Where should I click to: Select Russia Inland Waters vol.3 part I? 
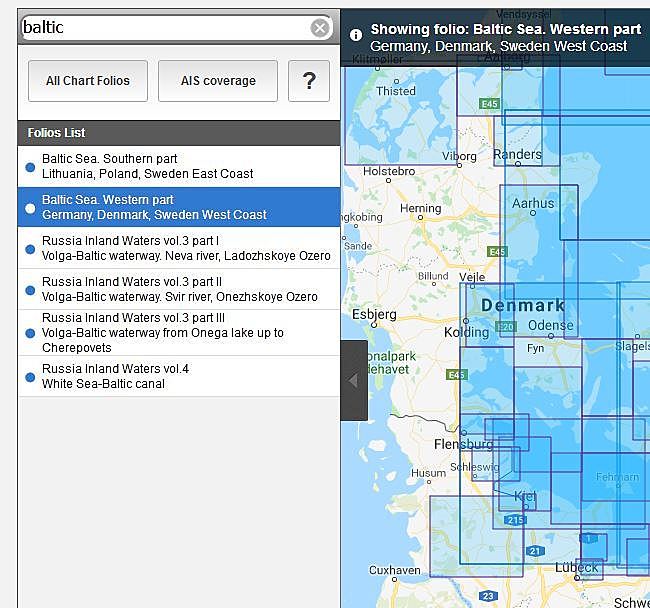pyautogui.click(x=179, y=248)
